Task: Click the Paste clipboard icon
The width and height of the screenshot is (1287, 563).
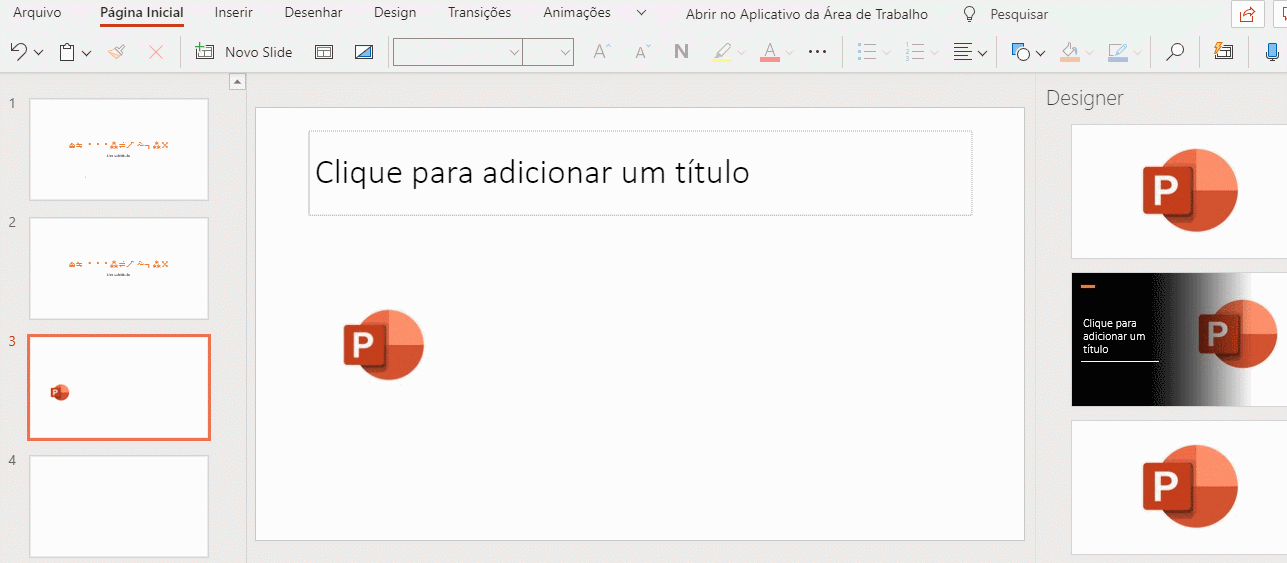Action: (67, 52)
